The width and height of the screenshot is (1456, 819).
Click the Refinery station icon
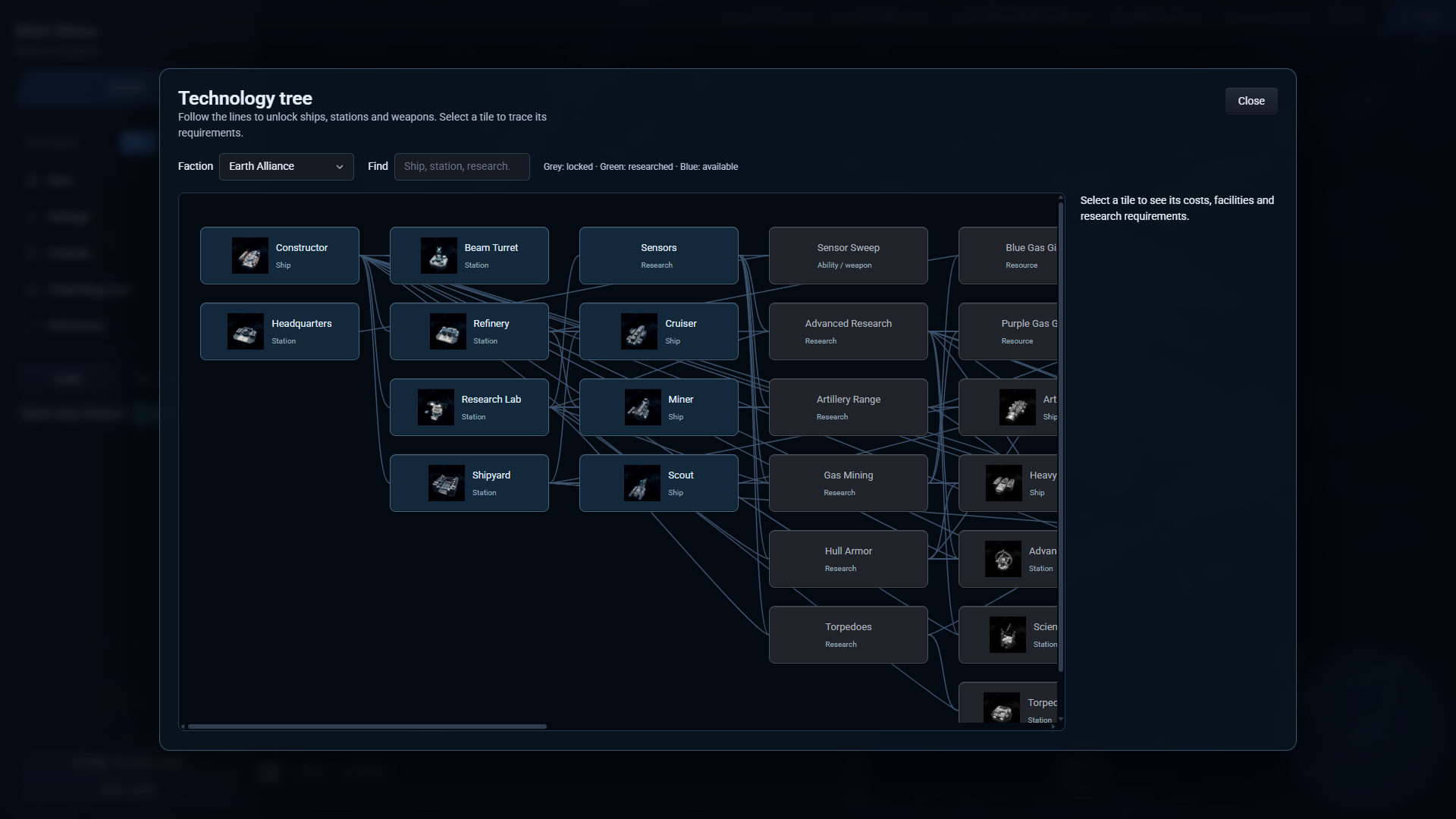pyautogui.click(x=447, y=331)
